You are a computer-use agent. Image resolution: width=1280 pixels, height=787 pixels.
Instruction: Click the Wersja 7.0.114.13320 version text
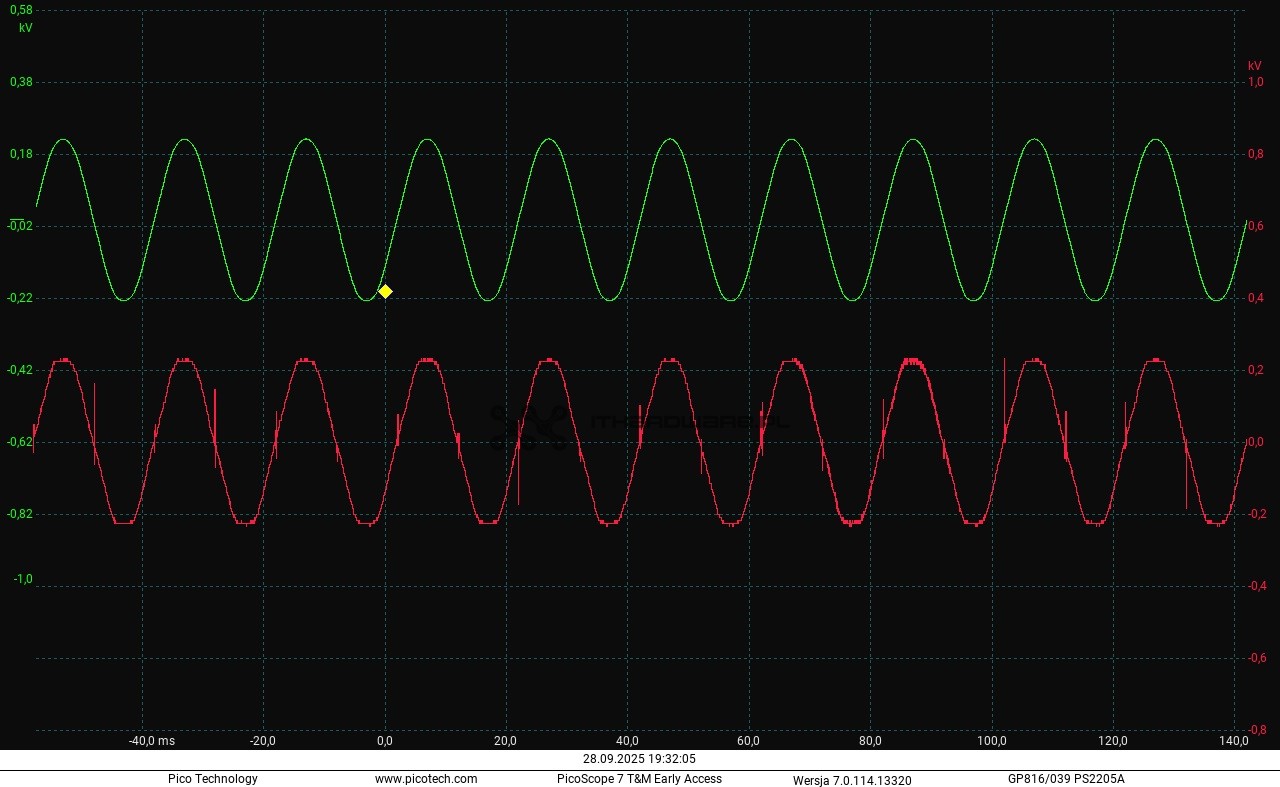pyautogui.click(x=852, y=780)
